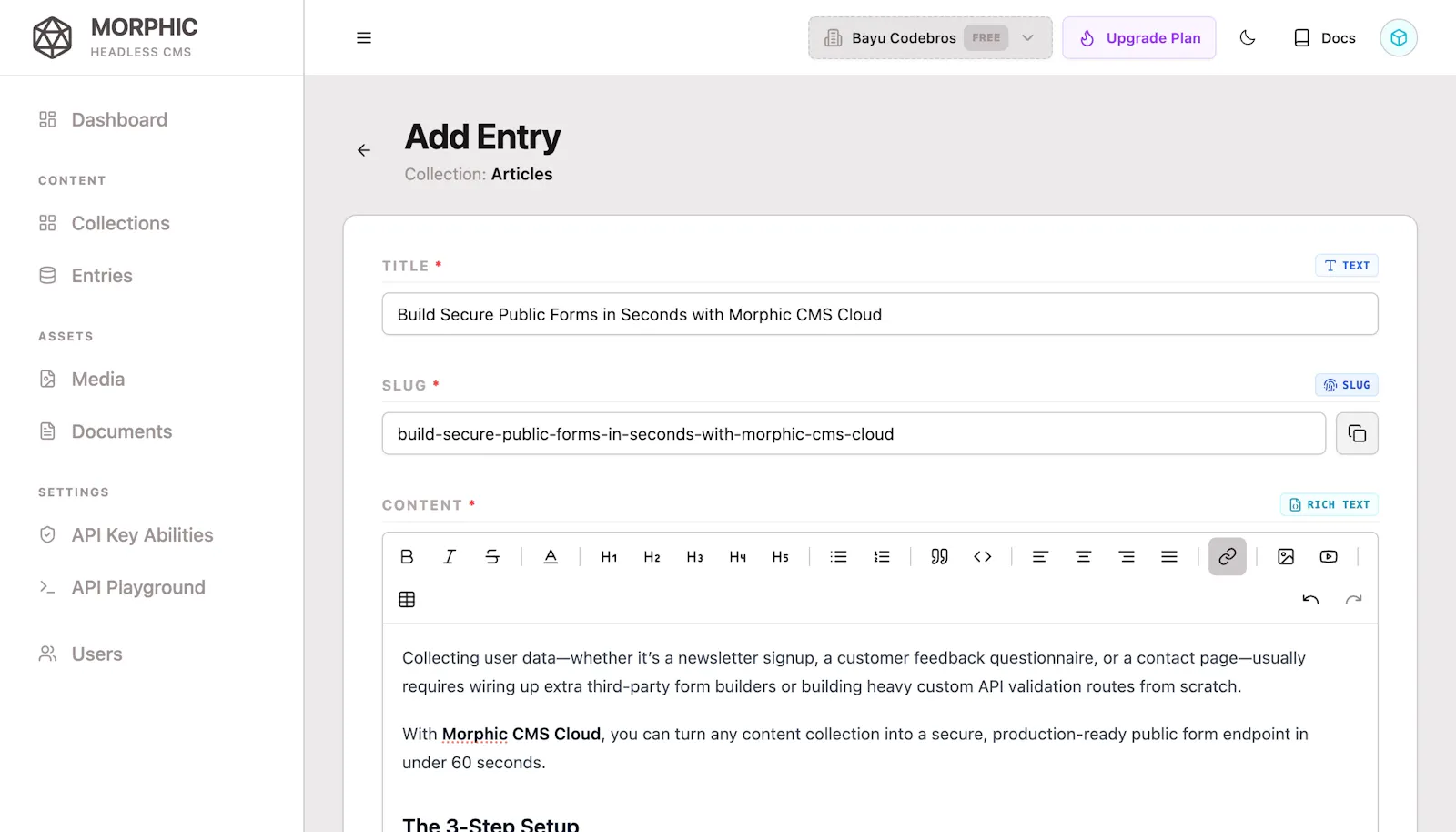Redo the last edit
This screenshot has width=1456, height=832.
pos(1354,599)
